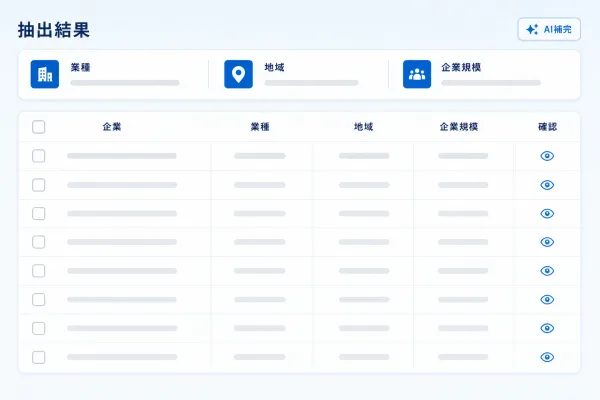The width and height of the screenshot is (600, 400).
Task: Check the sixth row's checkbox
Action: (x=39, y=300)
